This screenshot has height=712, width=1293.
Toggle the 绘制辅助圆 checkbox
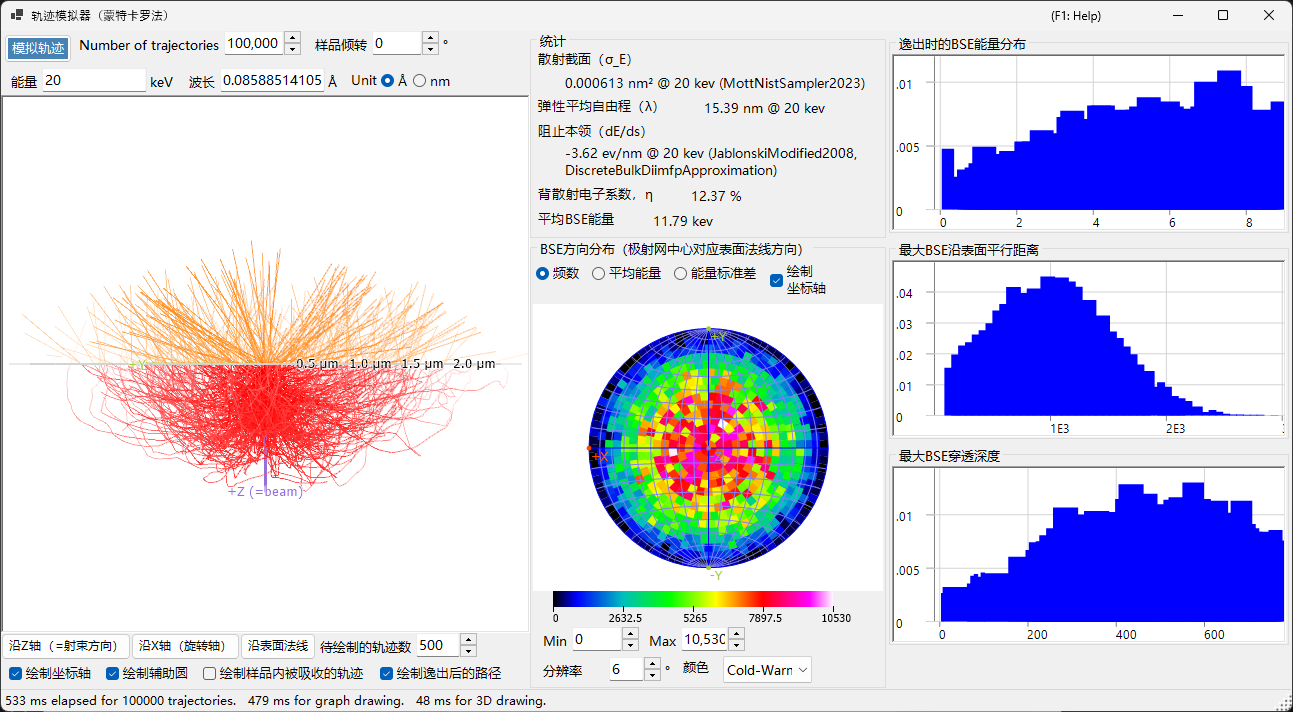click(x=113, y=674)
